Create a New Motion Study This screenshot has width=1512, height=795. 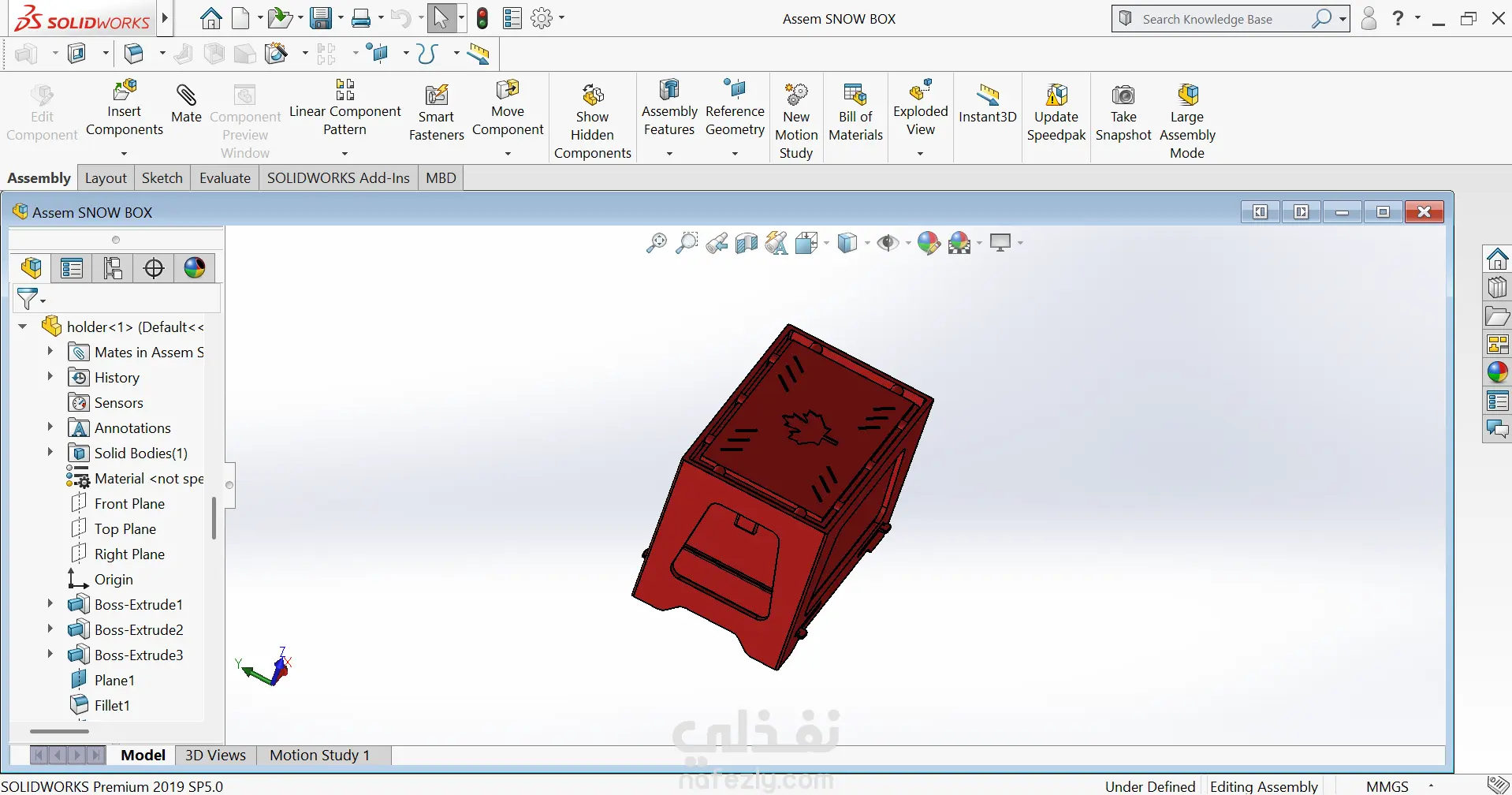click(x=796, y=121)
